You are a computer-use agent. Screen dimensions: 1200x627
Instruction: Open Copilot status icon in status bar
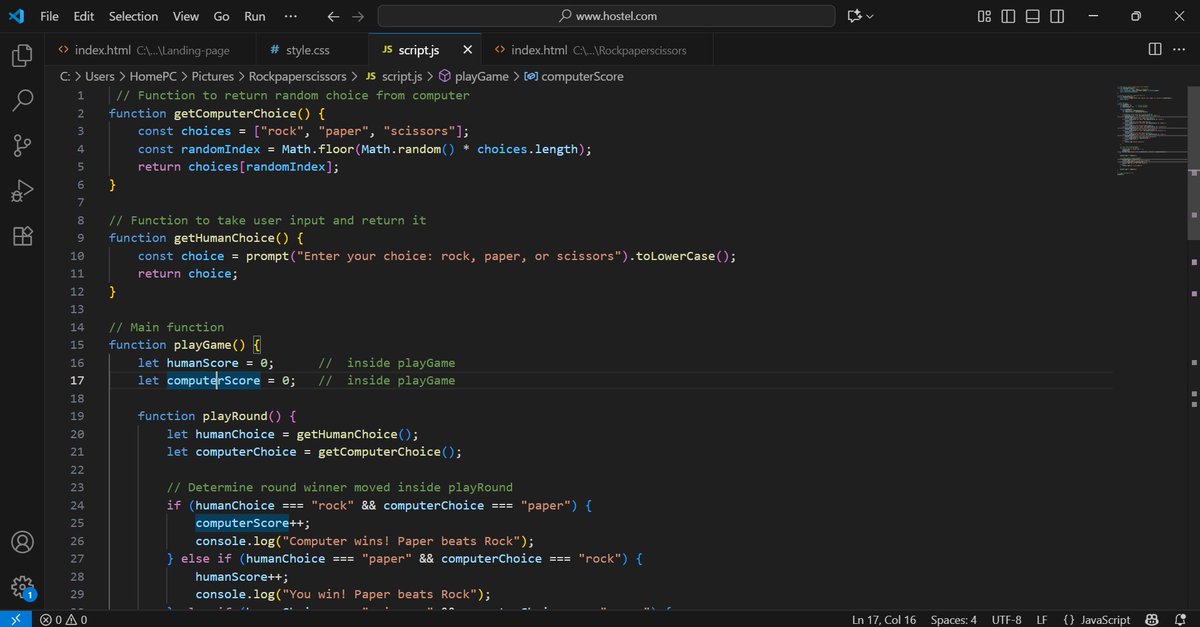[x=1152, y=620]
